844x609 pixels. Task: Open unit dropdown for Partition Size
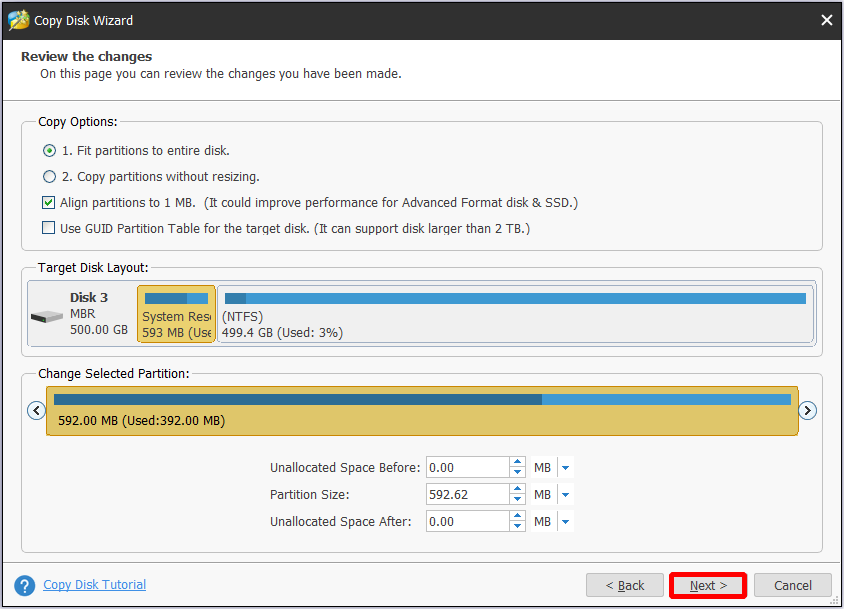tap(565, 495)
